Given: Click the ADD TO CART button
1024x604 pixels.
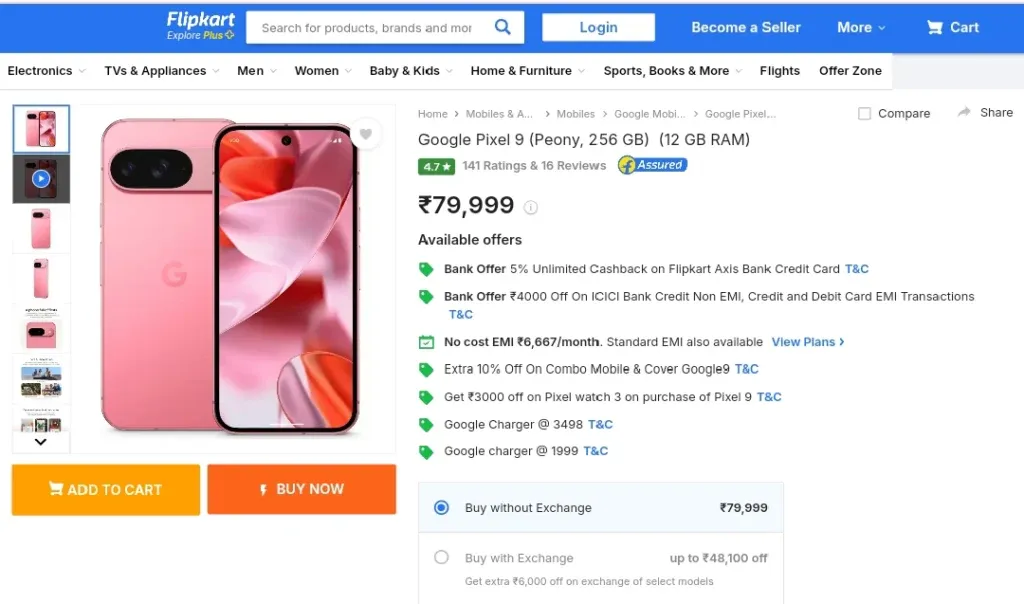Looking at the screenshot, I should tap(106, 490).
